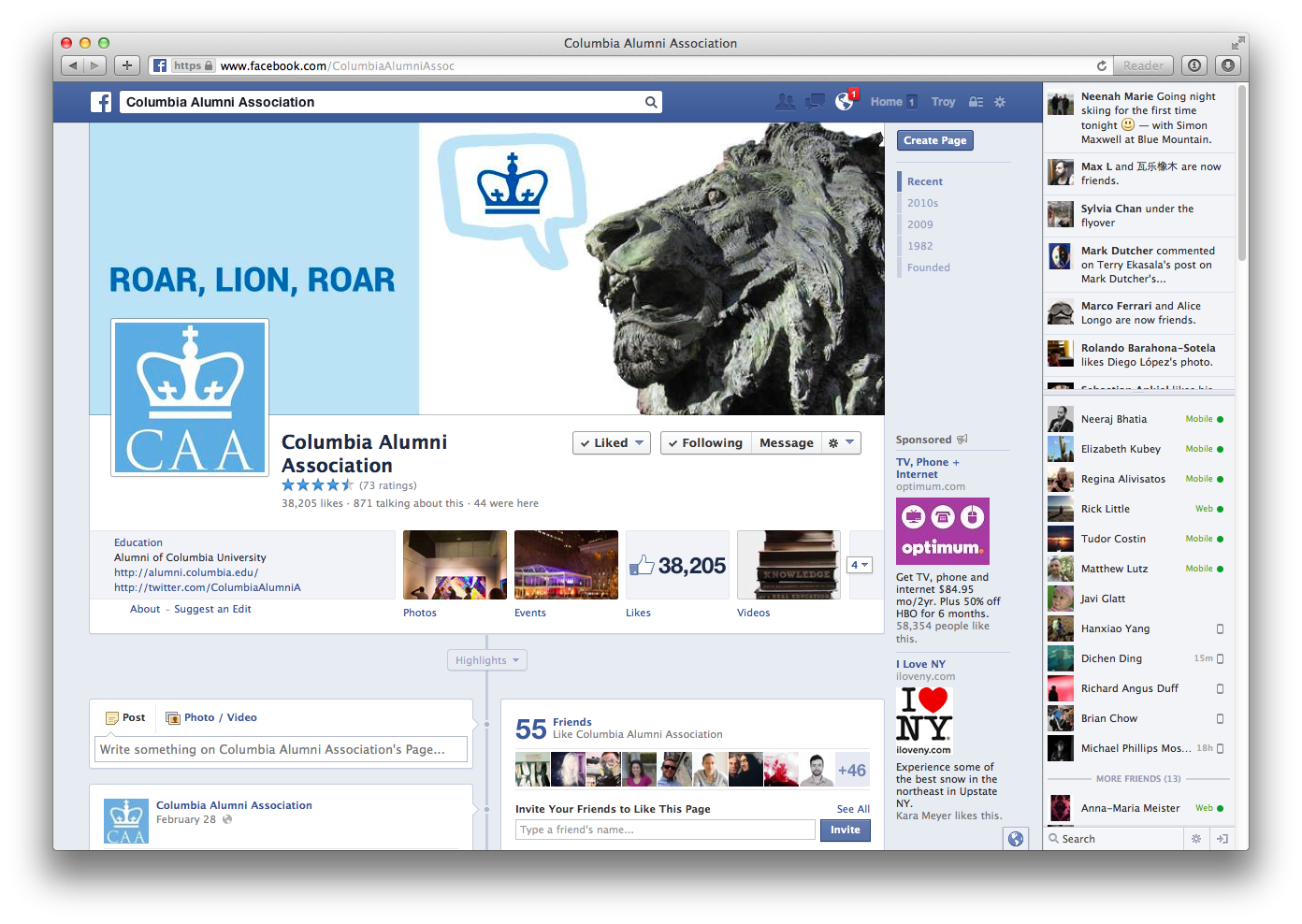The width and height of the screenshot is (1302, 924).
Task: Click the Events thumbnail
Action: point(566,565)
